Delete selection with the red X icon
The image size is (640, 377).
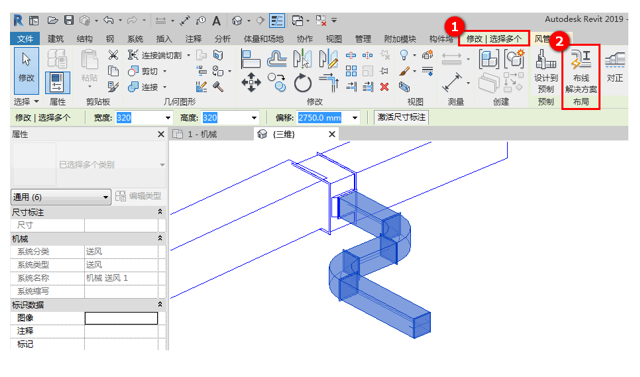384,86
